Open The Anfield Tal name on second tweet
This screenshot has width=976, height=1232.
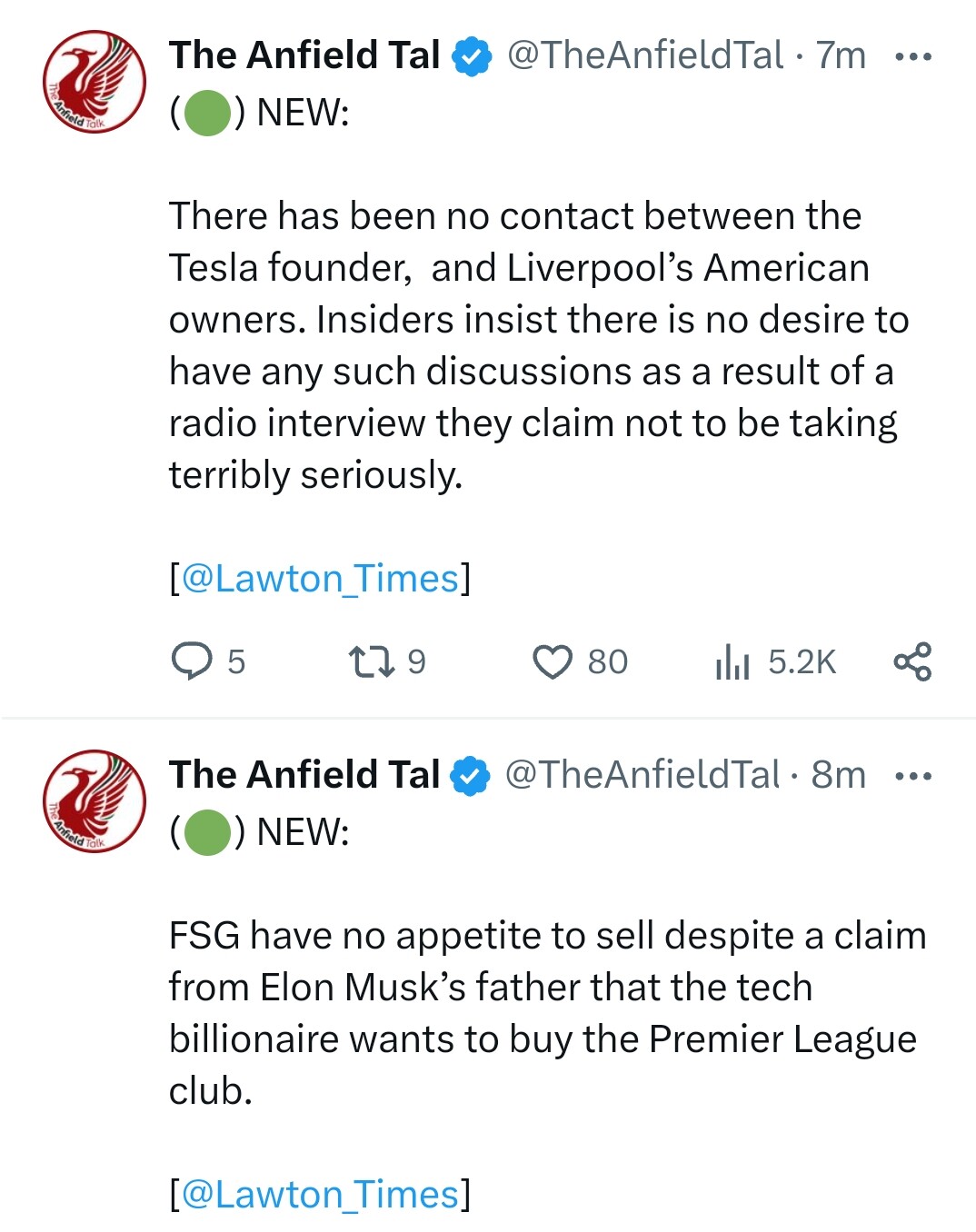pos(304,775)
